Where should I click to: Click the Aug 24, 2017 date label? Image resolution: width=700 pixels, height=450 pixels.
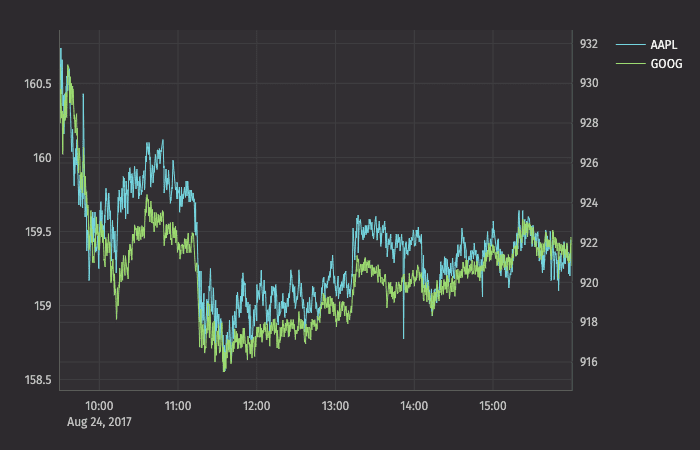100,423
